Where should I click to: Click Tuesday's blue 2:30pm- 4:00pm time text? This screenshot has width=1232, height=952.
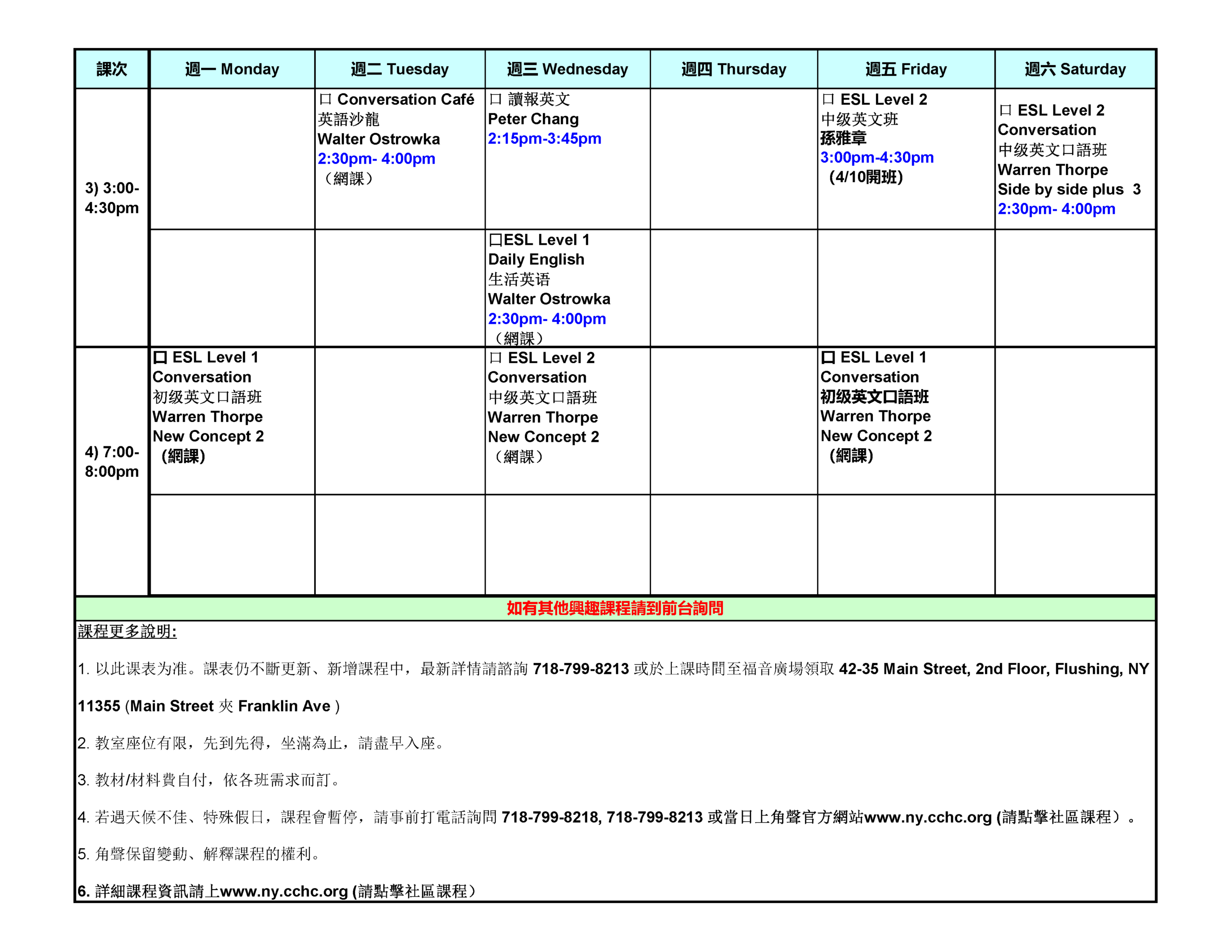[x=376, y=159]
